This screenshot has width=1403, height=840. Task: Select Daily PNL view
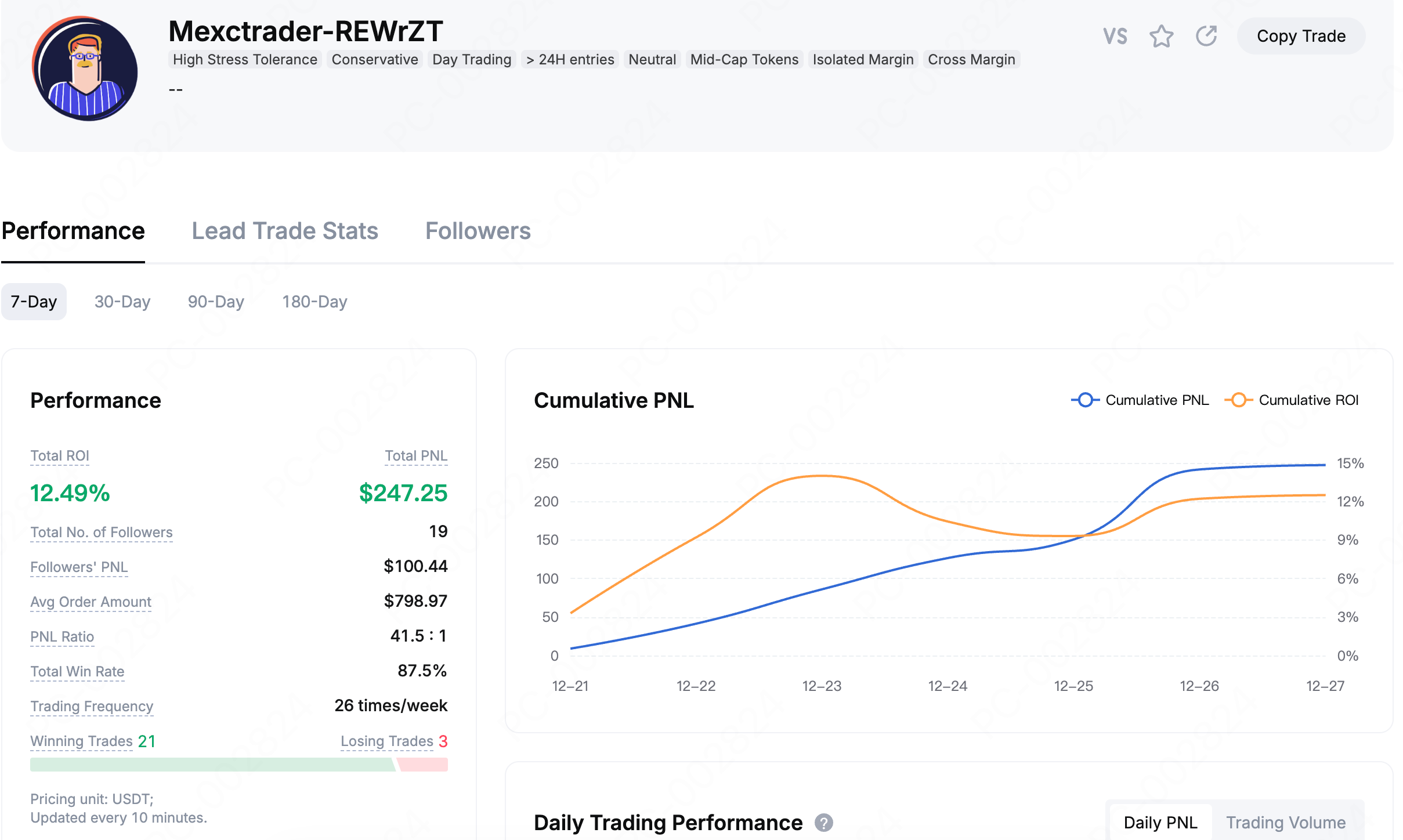coord(1160,823)
